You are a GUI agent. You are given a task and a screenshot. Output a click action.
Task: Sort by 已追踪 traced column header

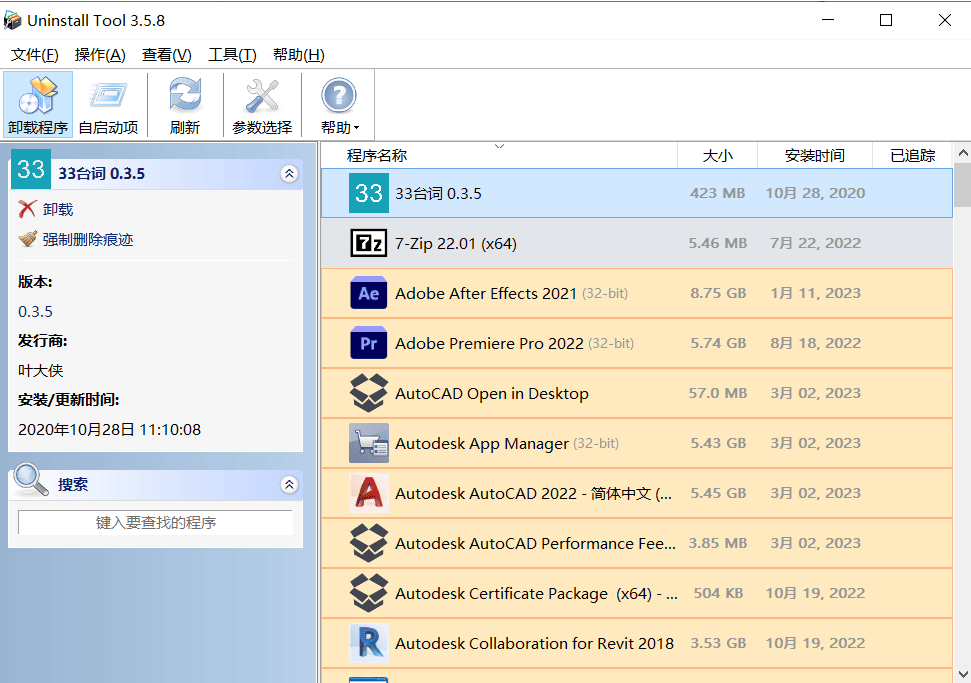[913, 155]
